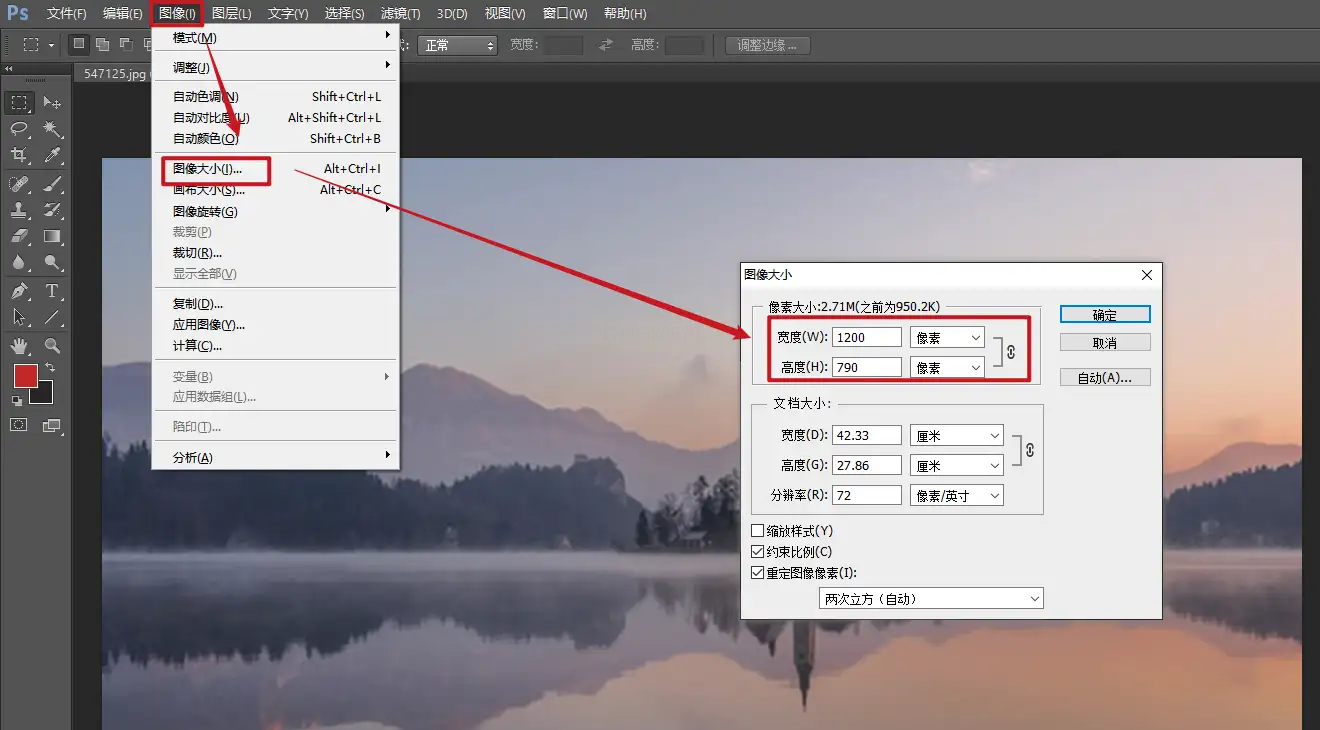This screenshot has height=730, width=1320.
Task: Choose Canvas Size from the Image menu
Action: click(x=208, y=190)
